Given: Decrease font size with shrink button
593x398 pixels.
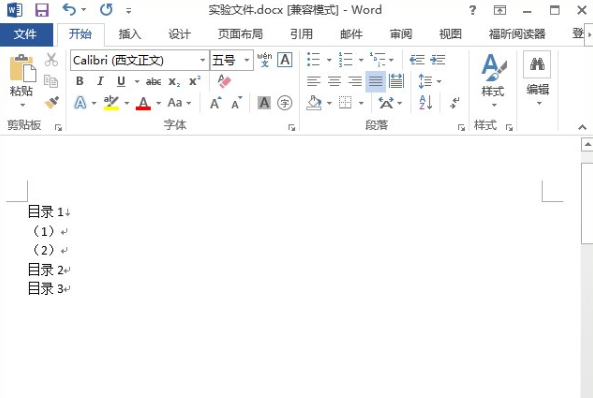Looking at the screenshot, I should [x=237, y=103].
